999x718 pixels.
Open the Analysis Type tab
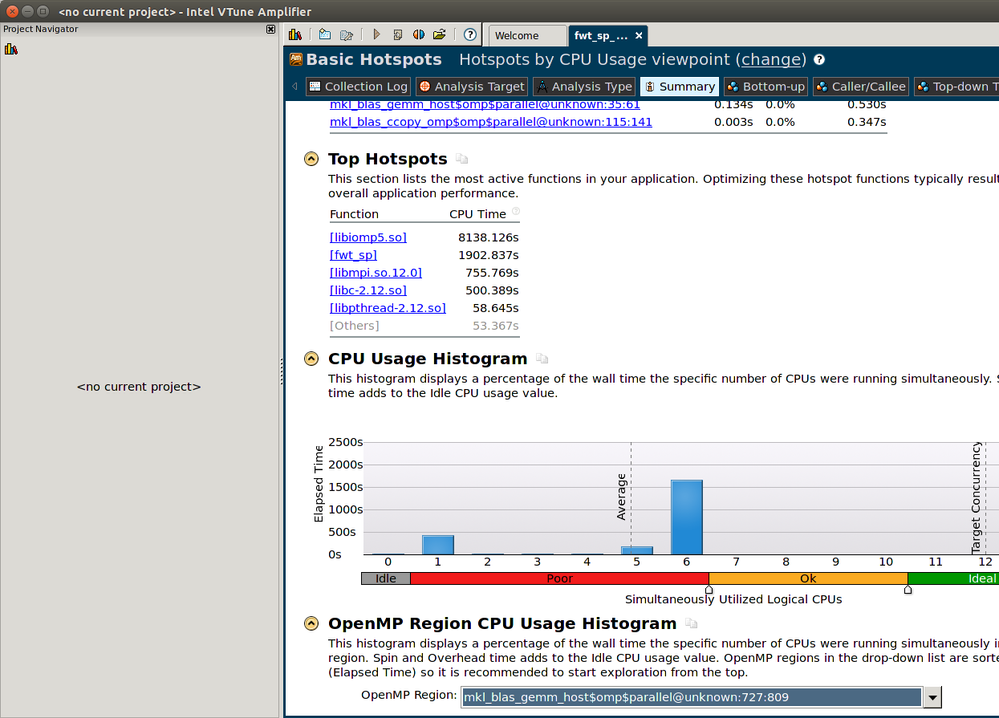point(584,86)
